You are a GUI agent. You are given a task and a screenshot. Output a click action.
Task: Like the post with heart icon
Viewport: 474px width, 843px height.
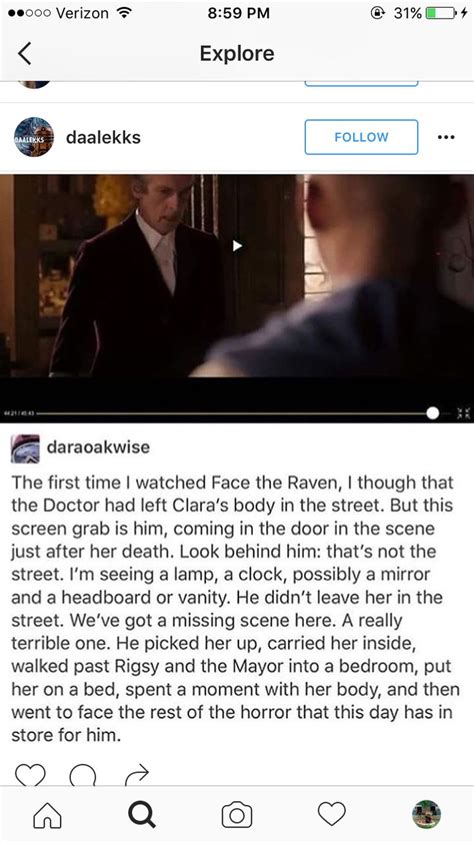29,776
